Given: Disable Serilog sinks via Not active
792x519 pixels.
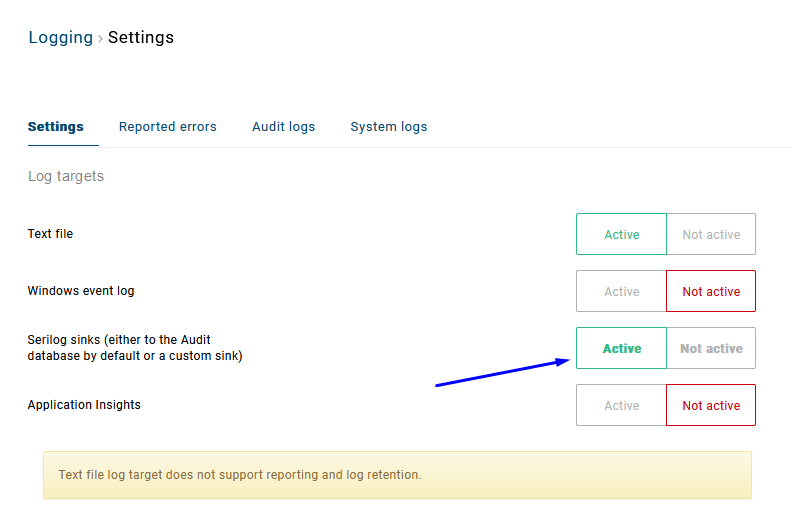Looking at the screenshot, I should tap(711, 348).
